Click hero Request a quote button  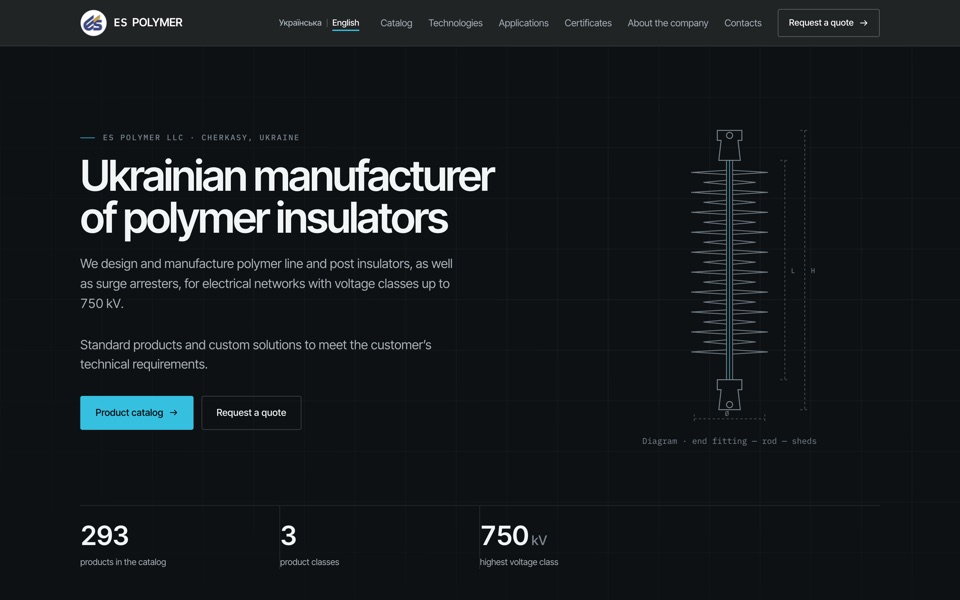pos(251,413)
